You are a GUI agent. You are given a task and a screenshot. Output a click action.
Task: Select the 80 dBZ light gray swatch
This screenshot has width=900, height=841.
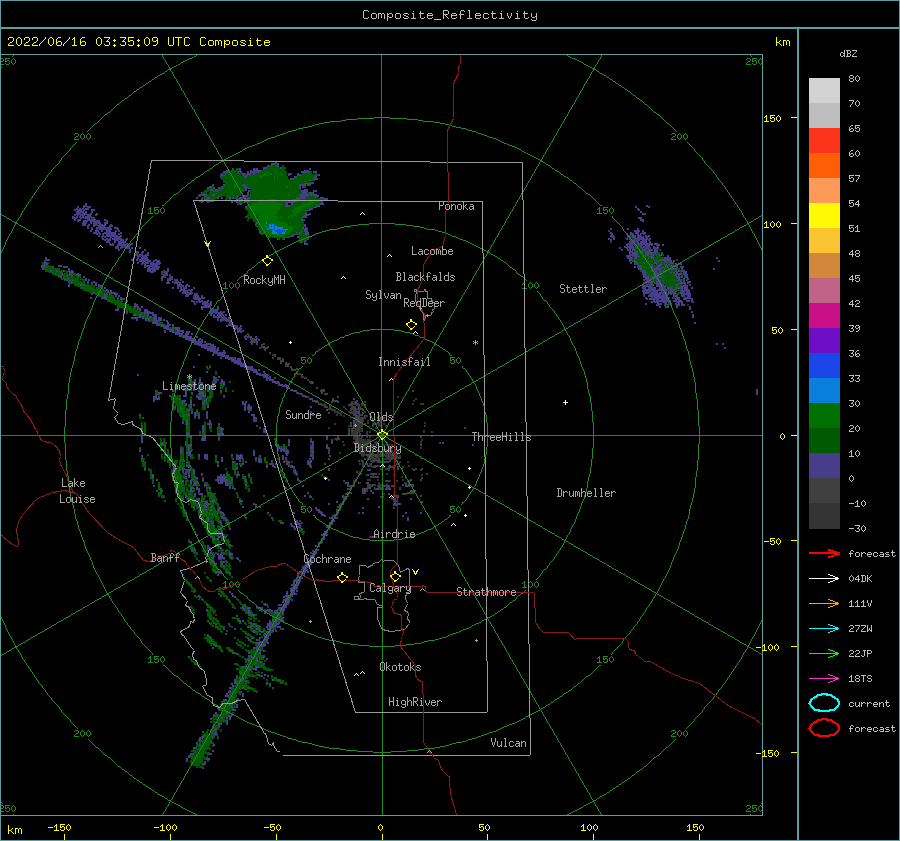[824, 90]
